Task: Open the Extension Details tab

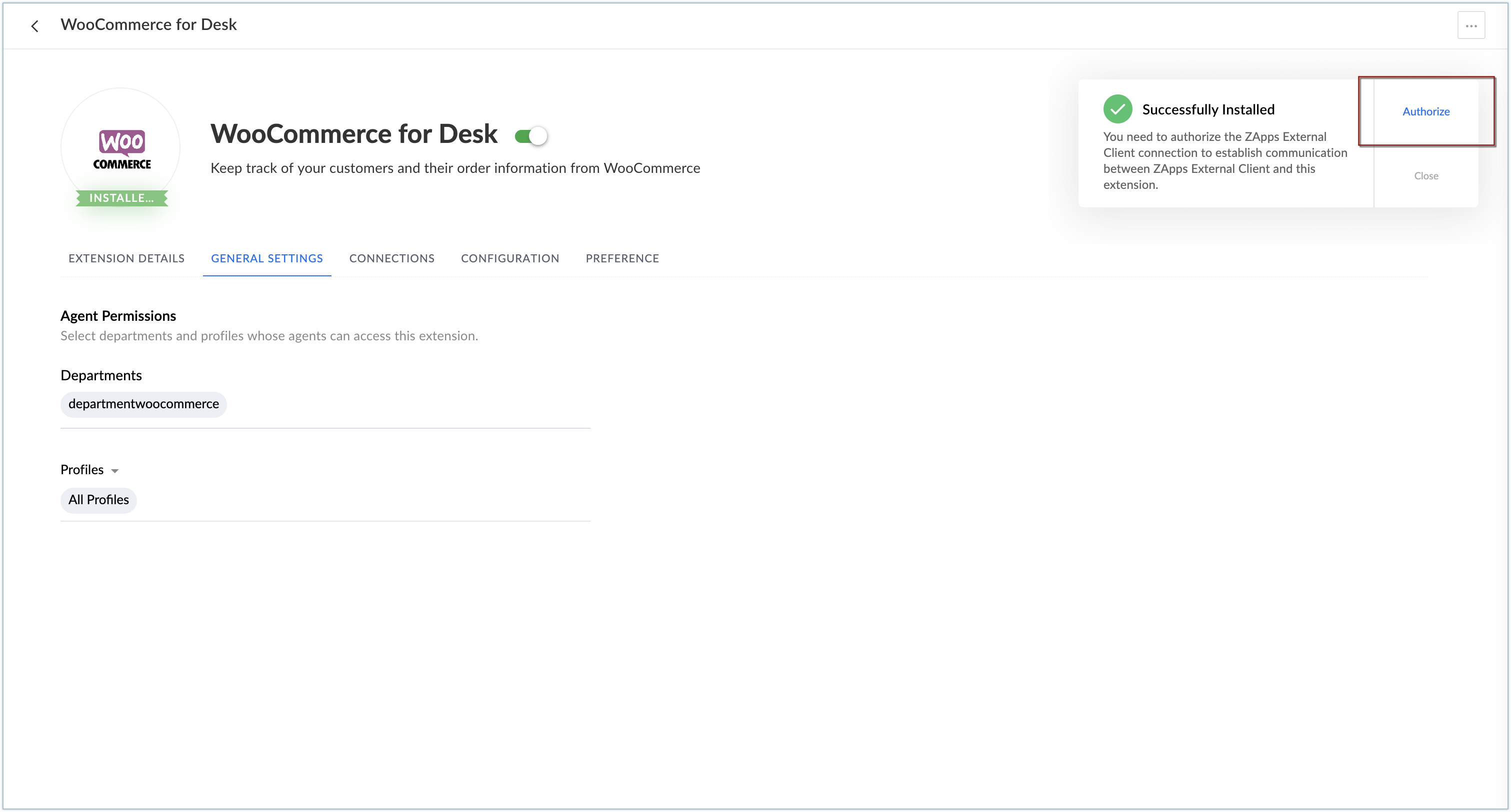Action: click(x=126, y=258)
